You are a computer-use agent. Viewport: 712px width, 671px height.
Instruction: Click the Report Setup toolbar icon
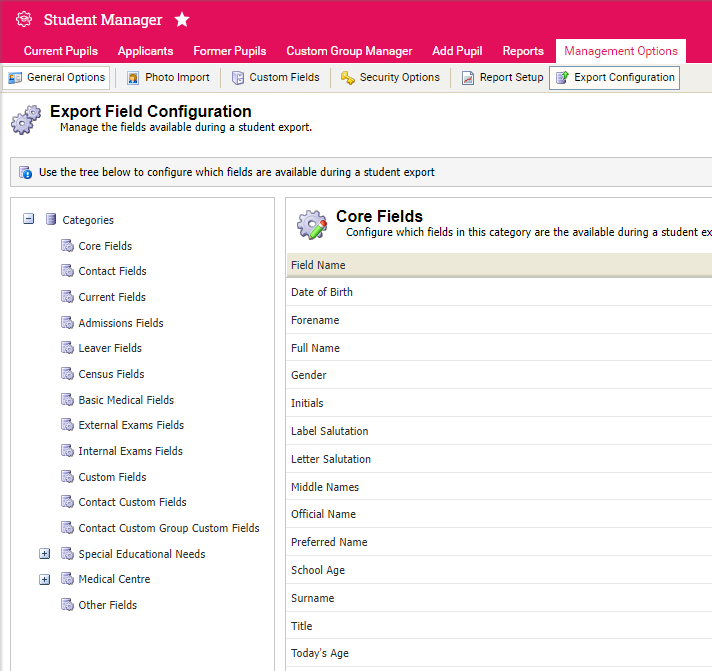[x=468, y=78]
